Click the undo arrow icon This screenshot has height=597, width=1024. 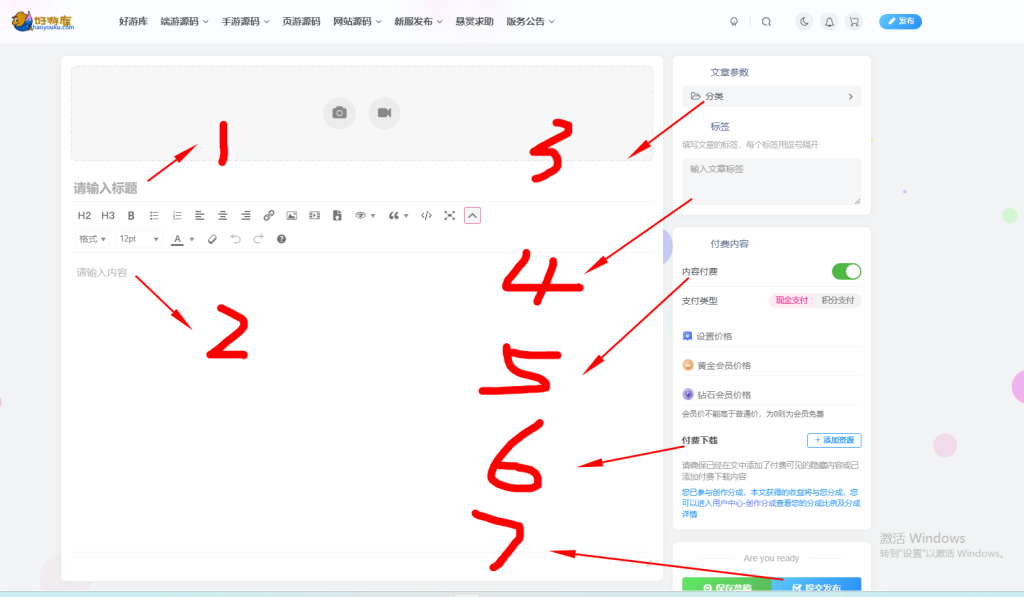click(x=236, y=239)
